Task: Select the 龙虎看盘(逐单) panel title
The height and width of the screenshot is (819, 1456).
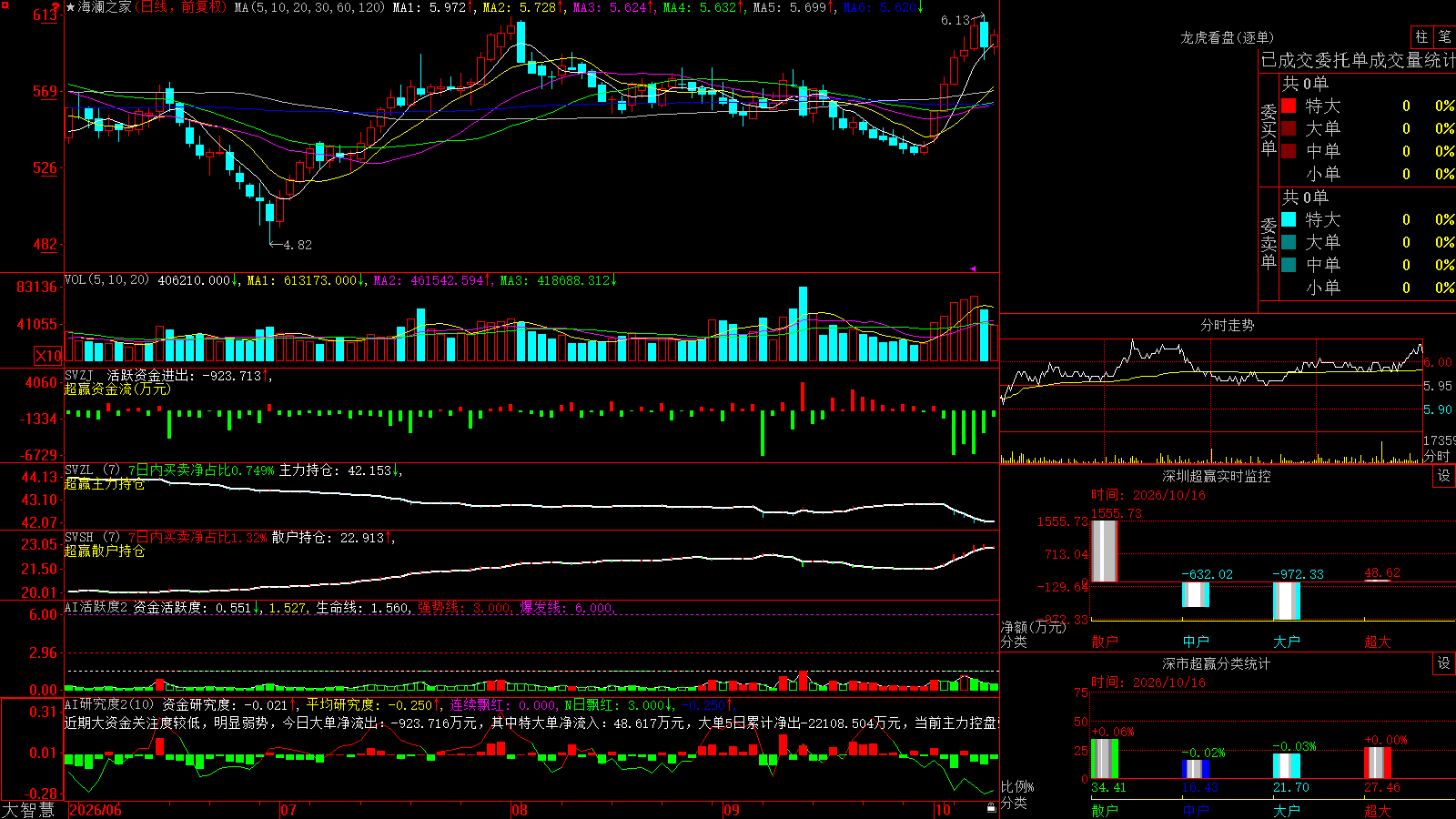Action: pyautogui.click(x=1227, y=37)
